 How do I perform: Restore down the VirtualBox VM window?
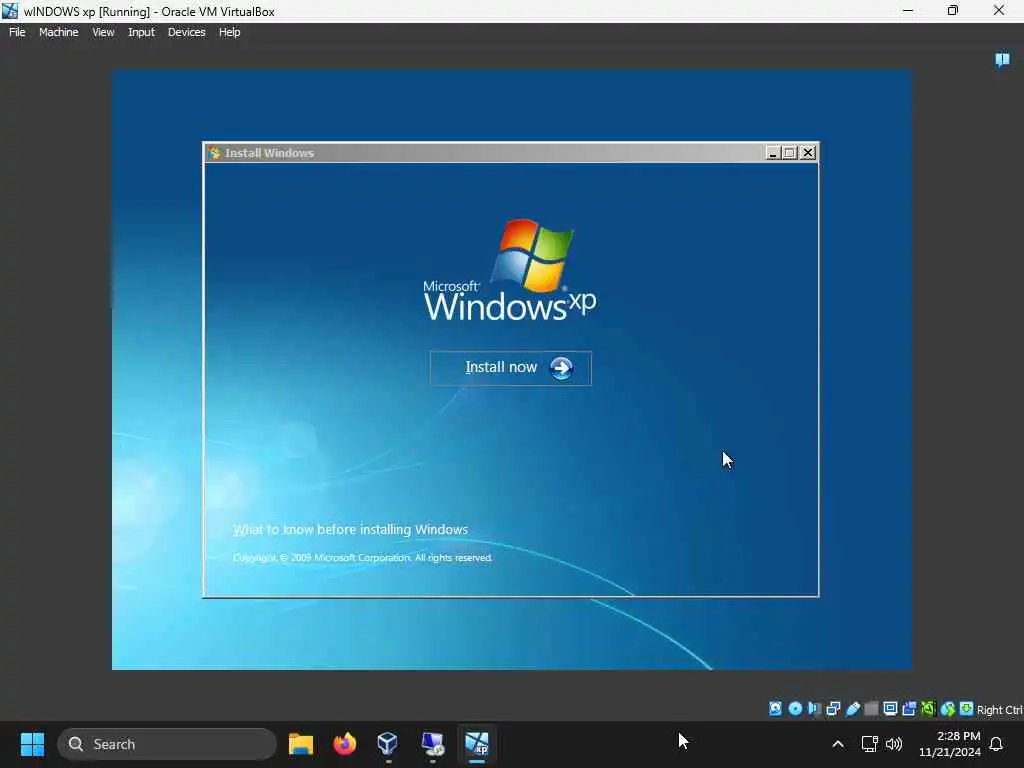coord(953,10)
